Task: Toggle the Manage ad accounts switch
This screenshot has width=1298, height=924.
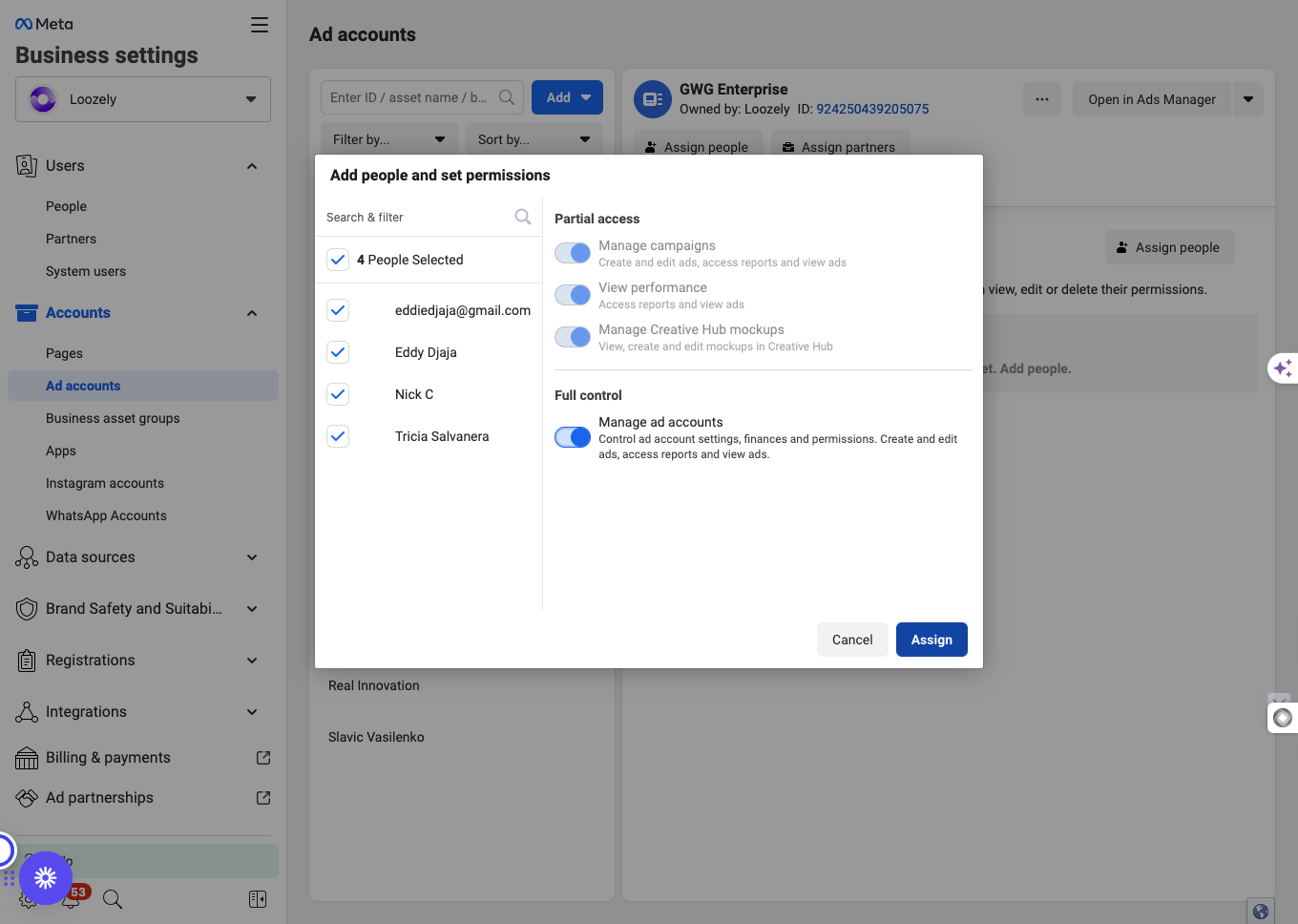Action: point(573,437)
